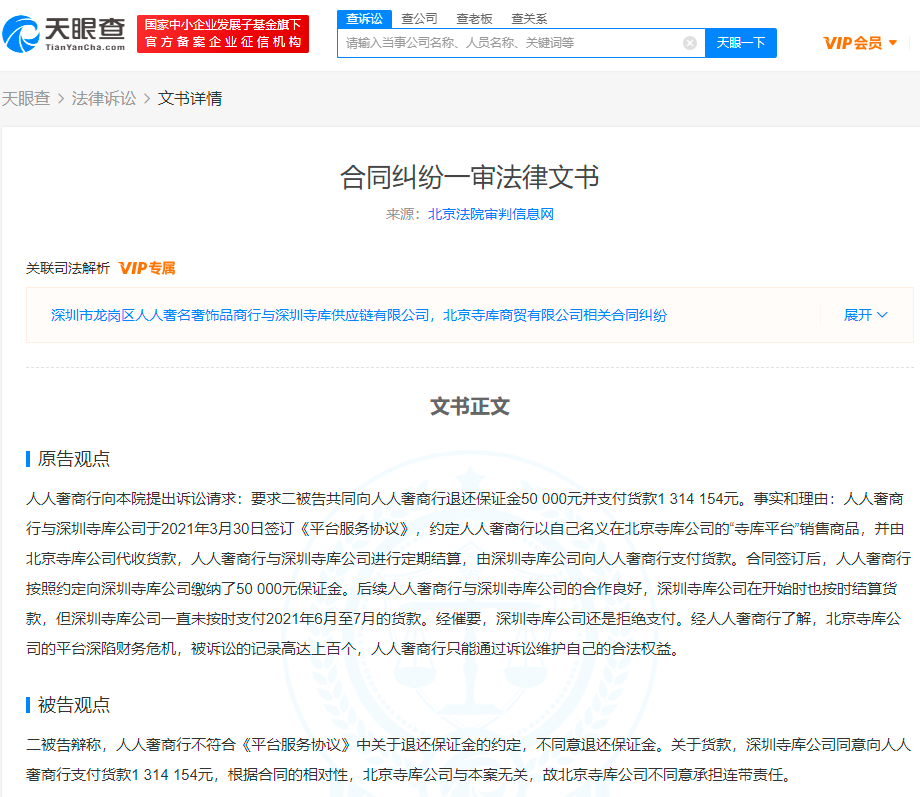The image size is (920, 797).
Task: Click the orange VIP专属 badge
Action: point(147,268)
